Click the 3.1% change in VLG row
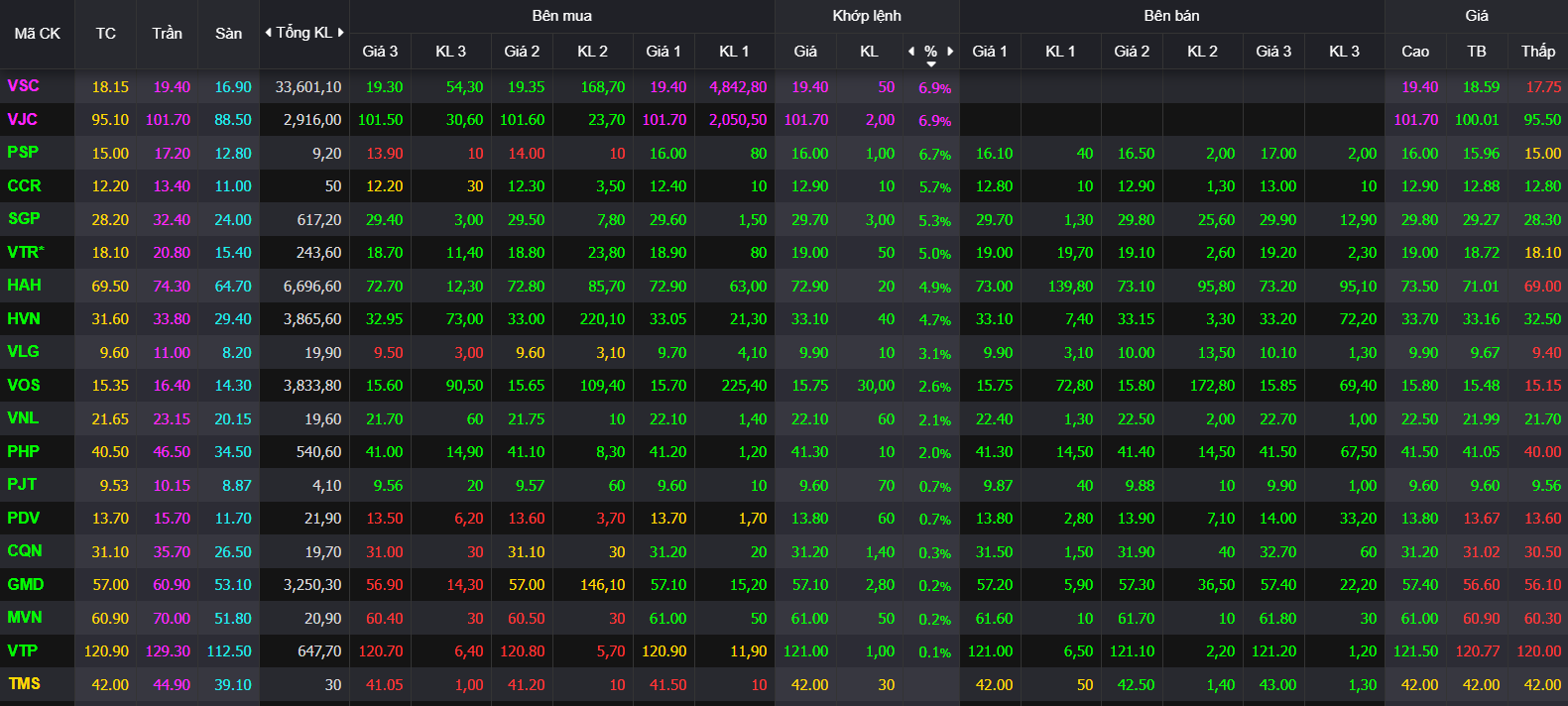The image size is (1568, 706). (x=935, y=354)
